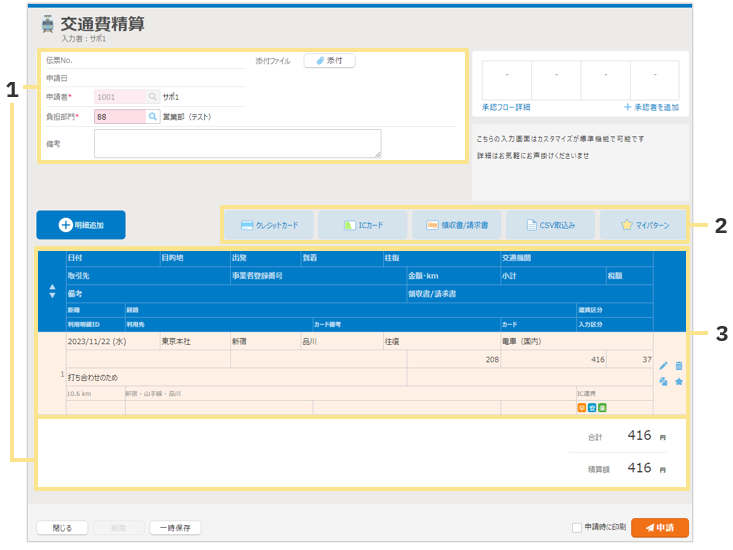The width and height of the screenshot is (733, 550).
Task: Open the ICカード import option
Action: (363, 225)
